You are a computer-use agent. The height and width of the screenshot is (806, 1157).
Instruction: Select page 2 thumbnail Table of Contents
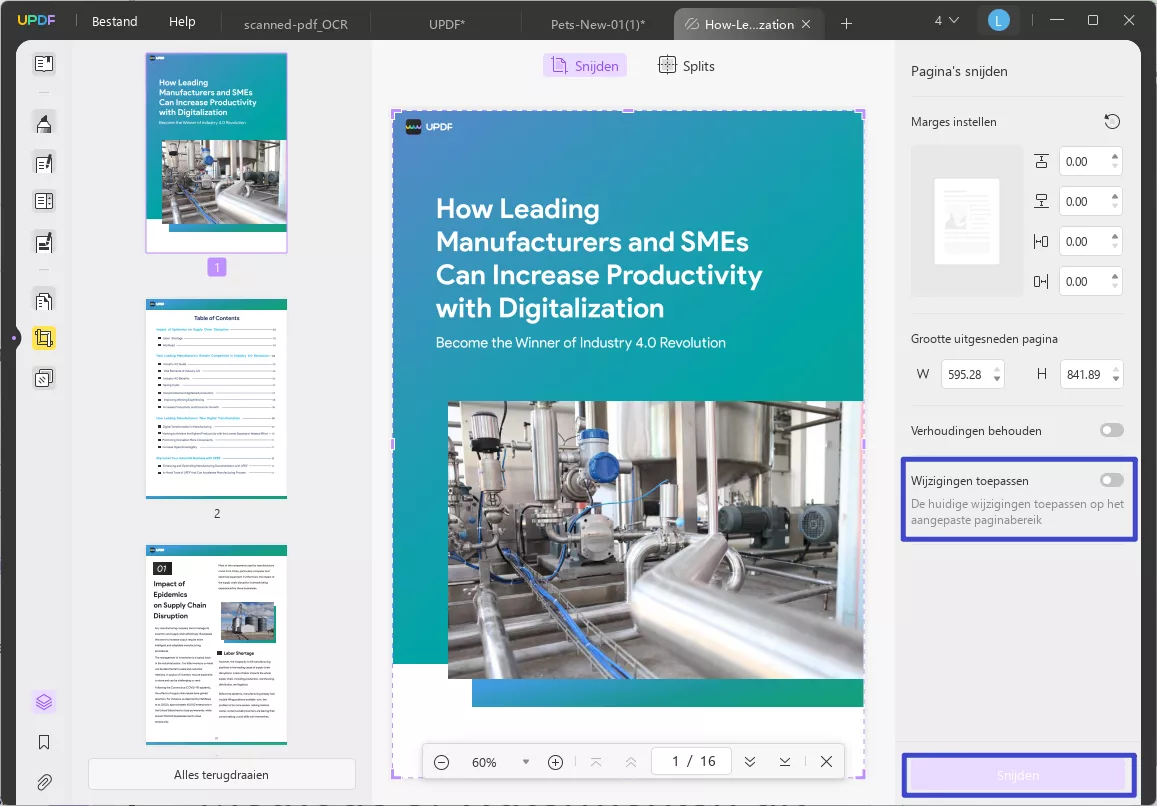tap(216, 399)
